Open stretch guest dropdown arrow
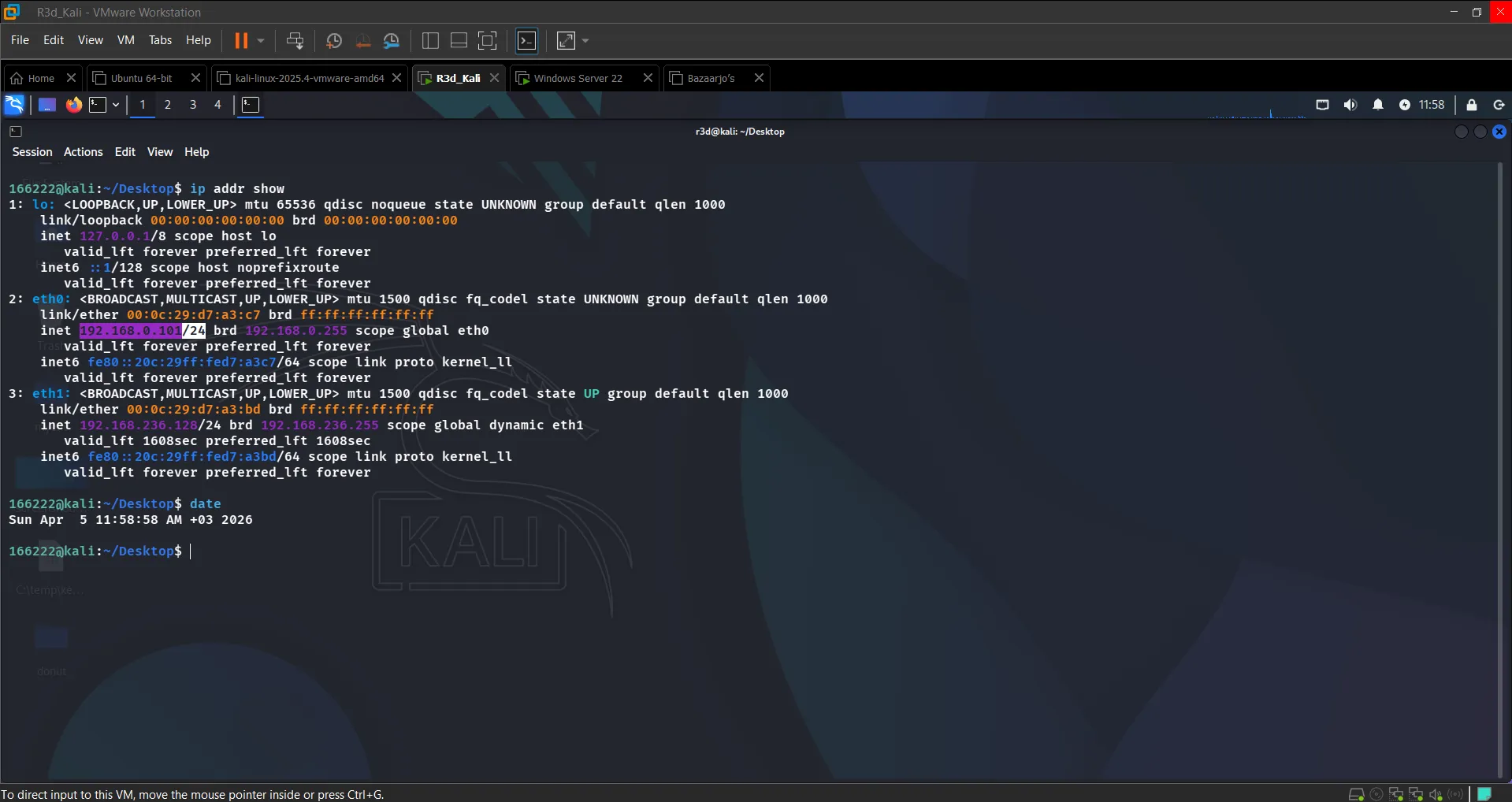1512x802 pixels. (585, 40)
